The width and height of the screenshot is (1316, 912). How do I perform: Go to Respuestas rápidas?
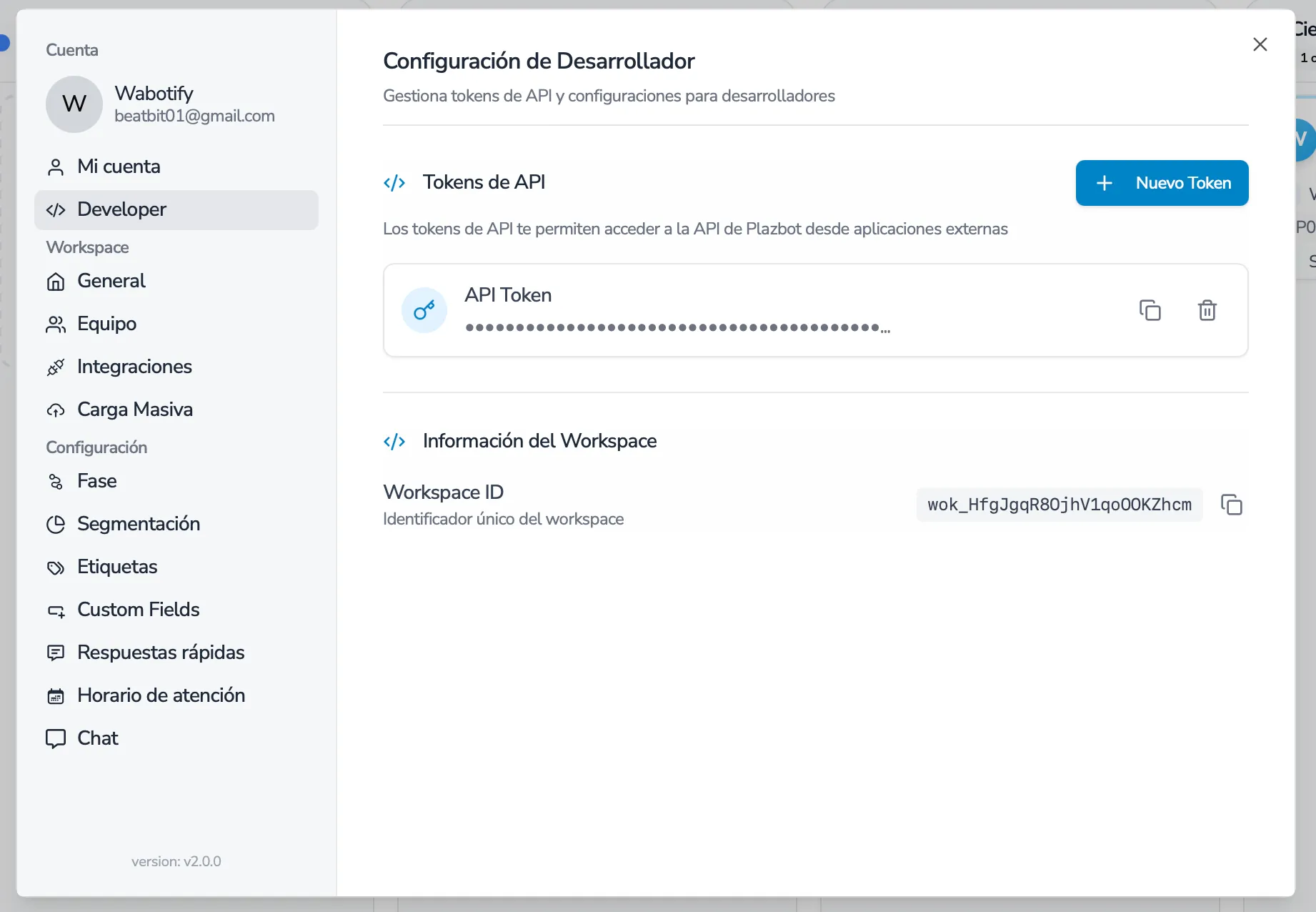click(160, 653)
